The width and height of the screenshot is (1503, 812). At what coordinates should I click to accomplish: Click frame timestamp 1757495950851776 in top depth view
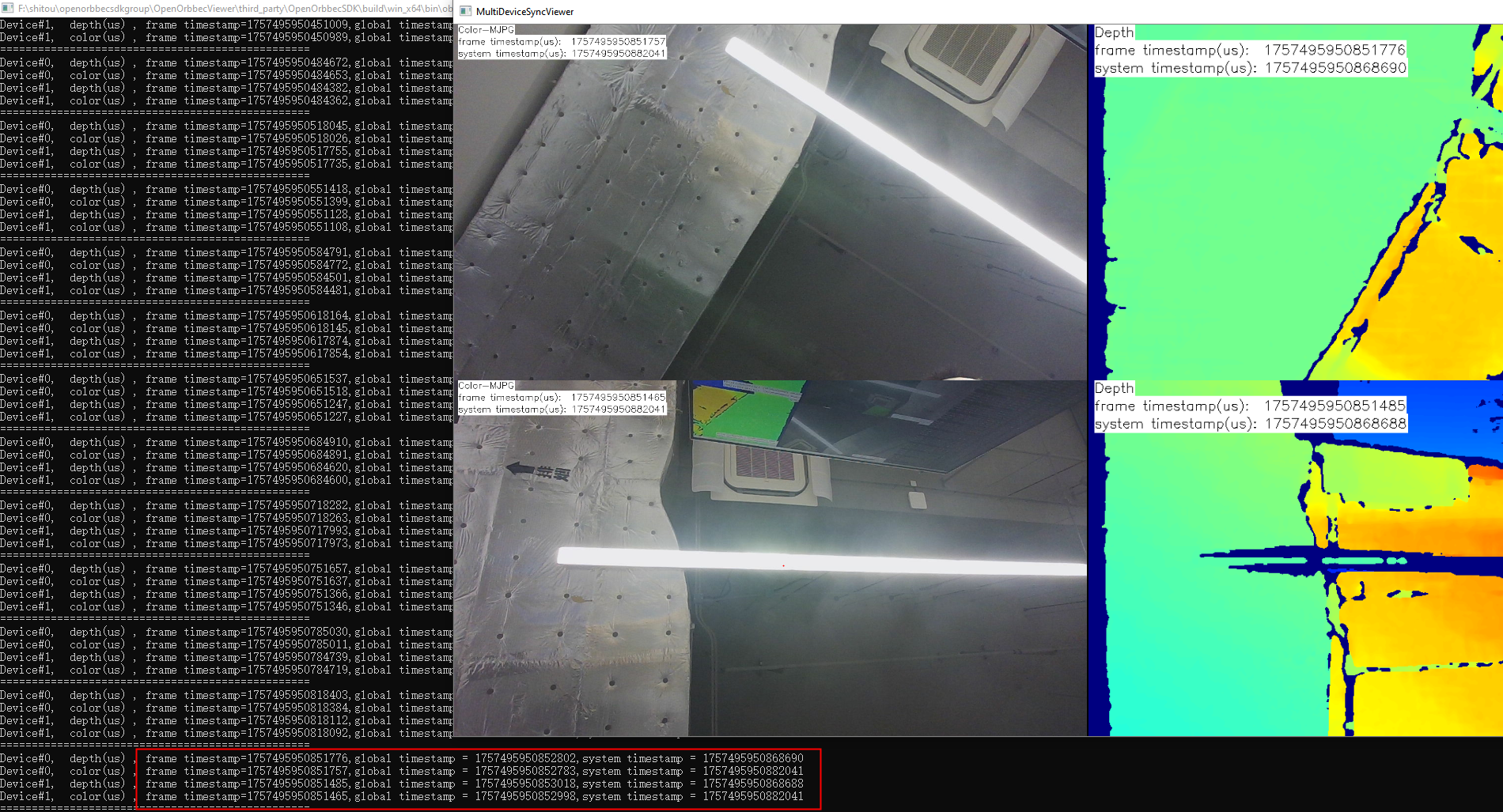click(x=1334, y=50)
